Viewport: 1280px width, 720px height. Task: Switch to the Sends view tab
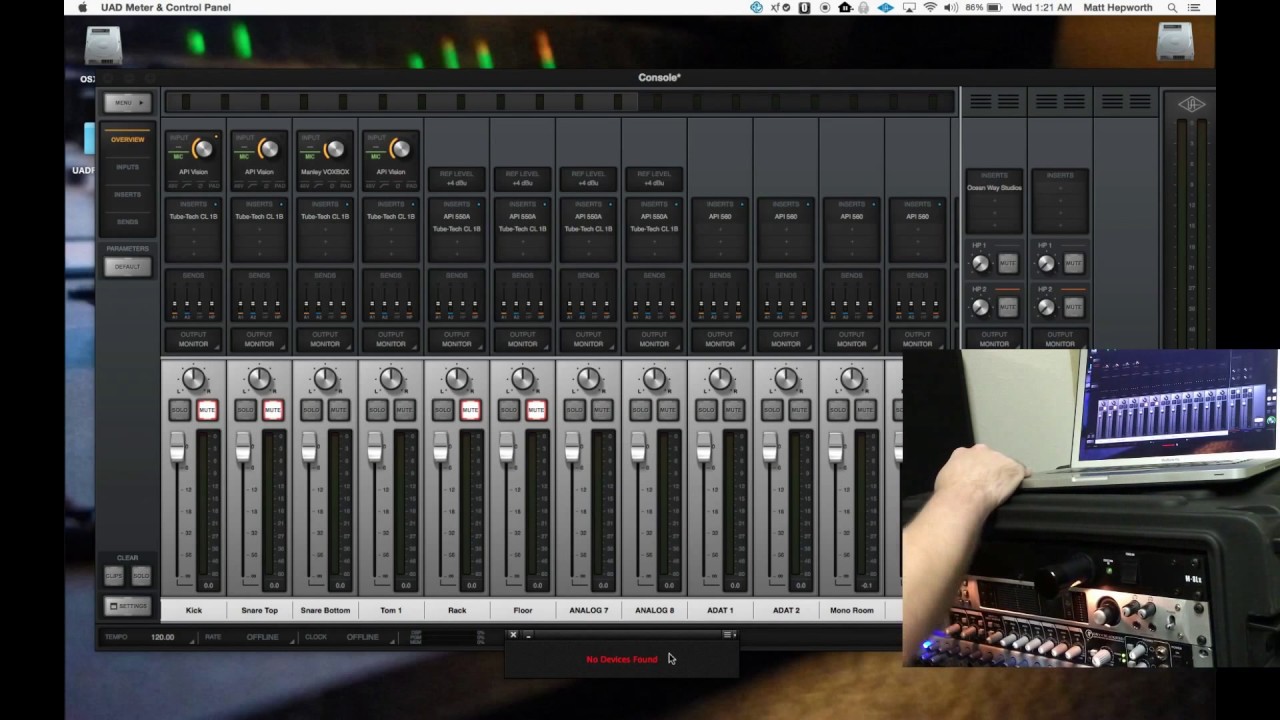click(128, 222)
